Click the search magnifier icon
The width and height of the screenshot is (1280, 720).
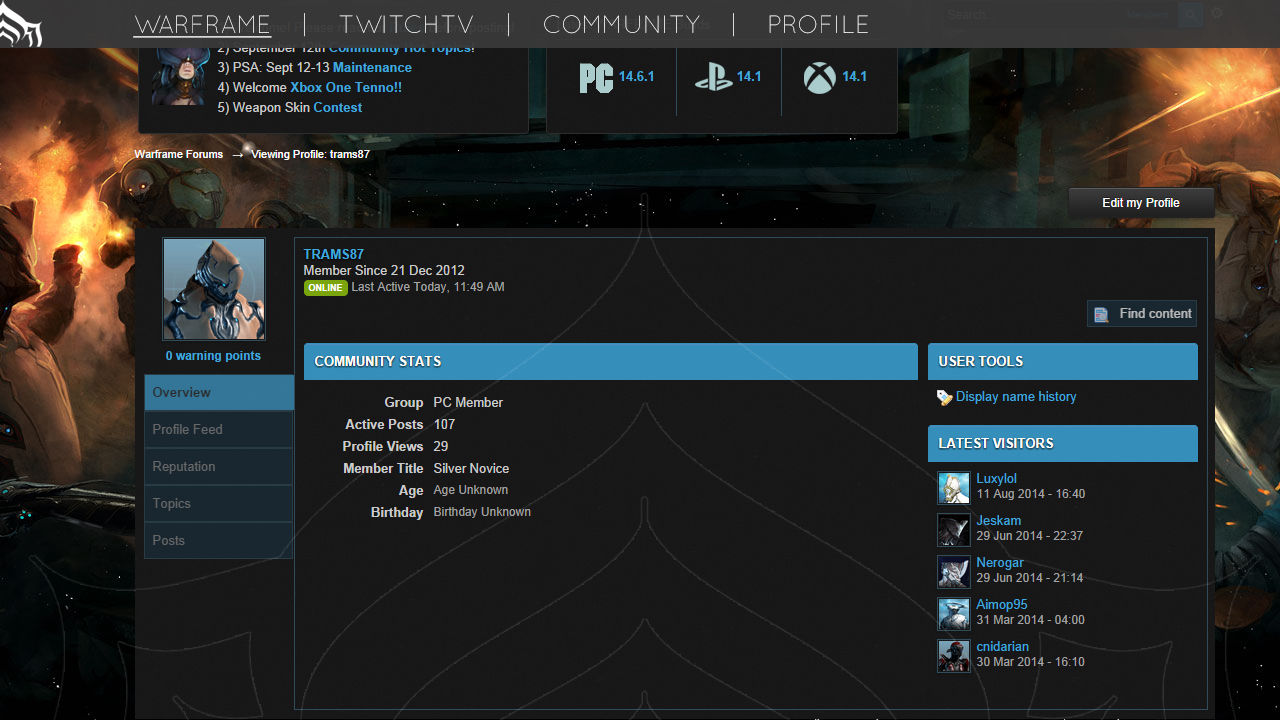tap(1190, 15)
